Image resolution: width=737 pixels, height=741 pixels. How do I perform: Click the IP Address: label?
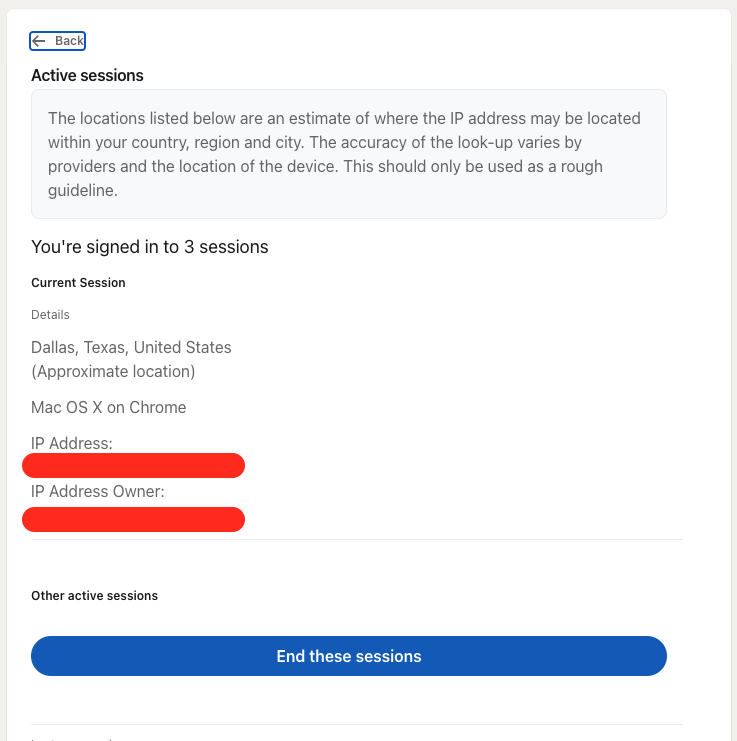(72, 443)
